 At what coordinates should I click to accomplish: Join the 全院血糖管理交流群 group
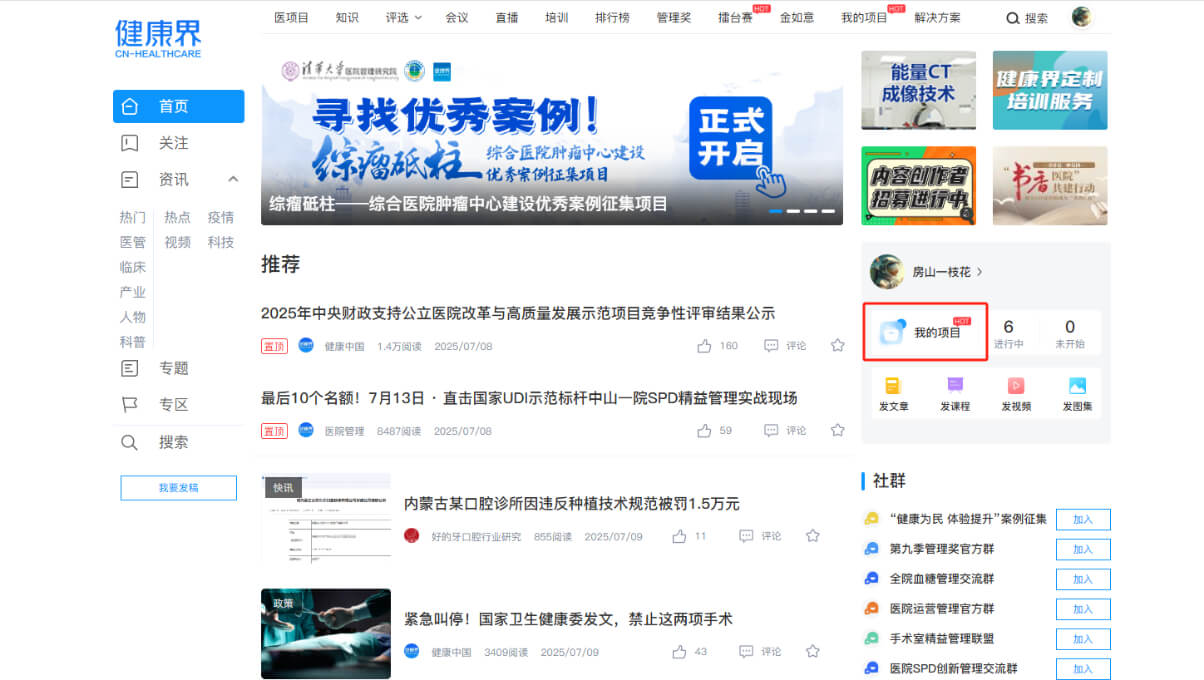[x=1083, y=580]
